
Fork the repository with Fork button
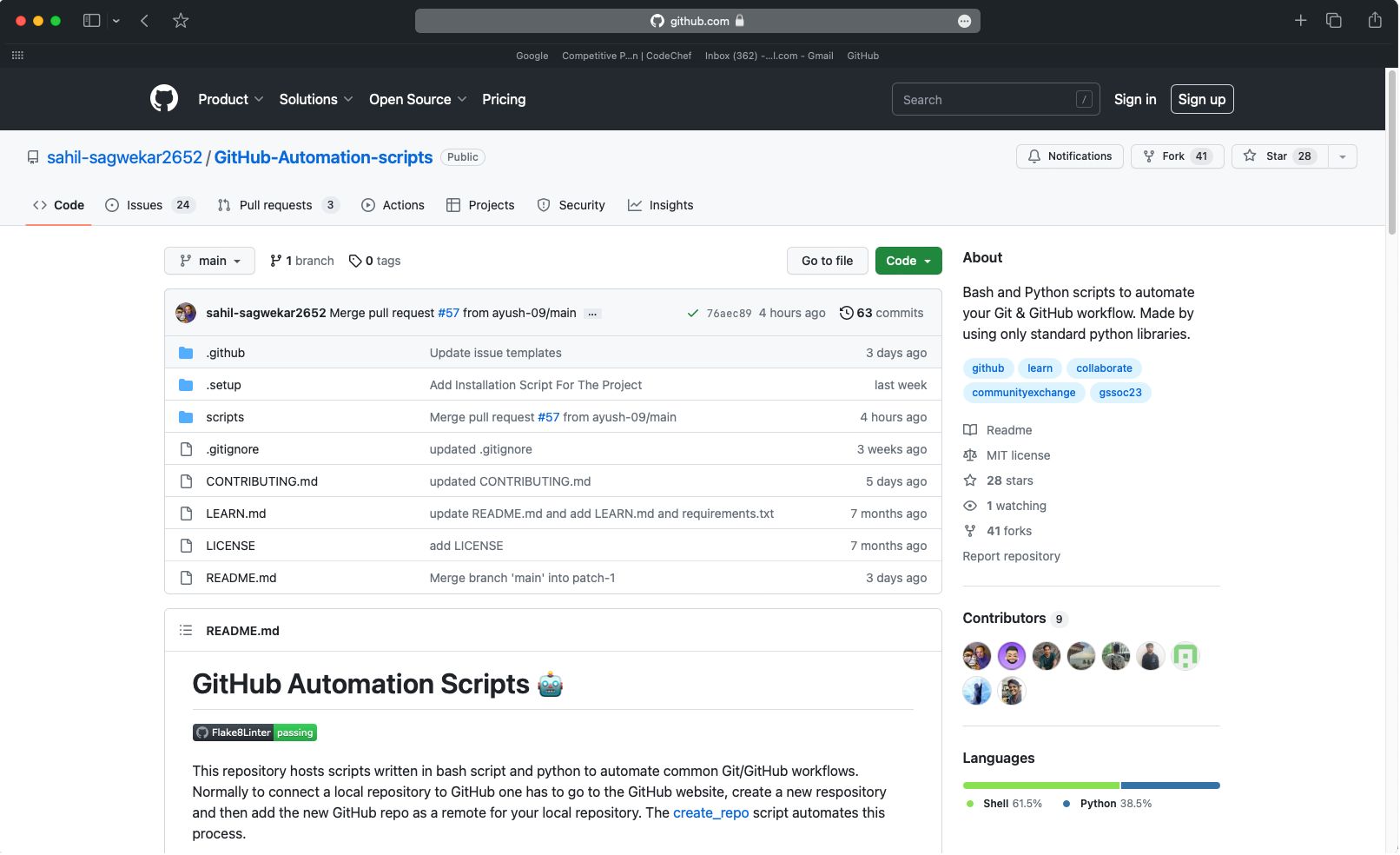pyautogui.click(x=1178, y=156)
